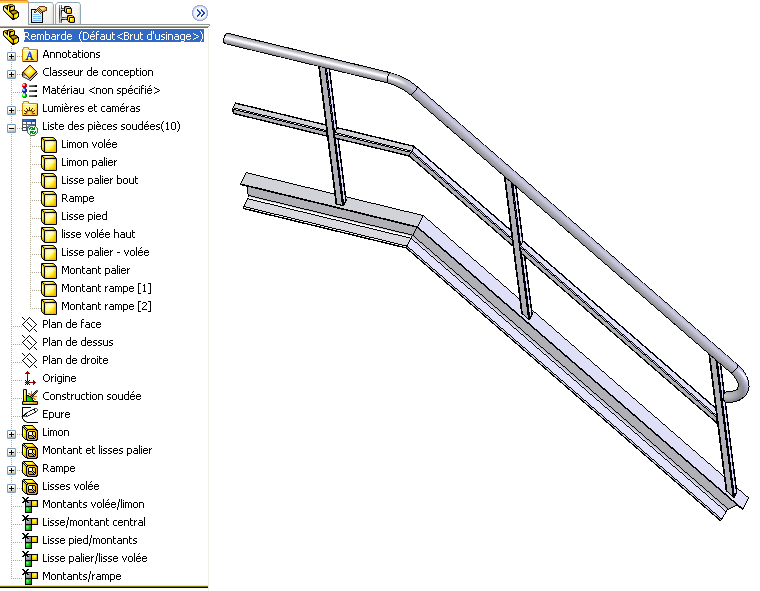Click the Matériau non spécifié icon

30,91
